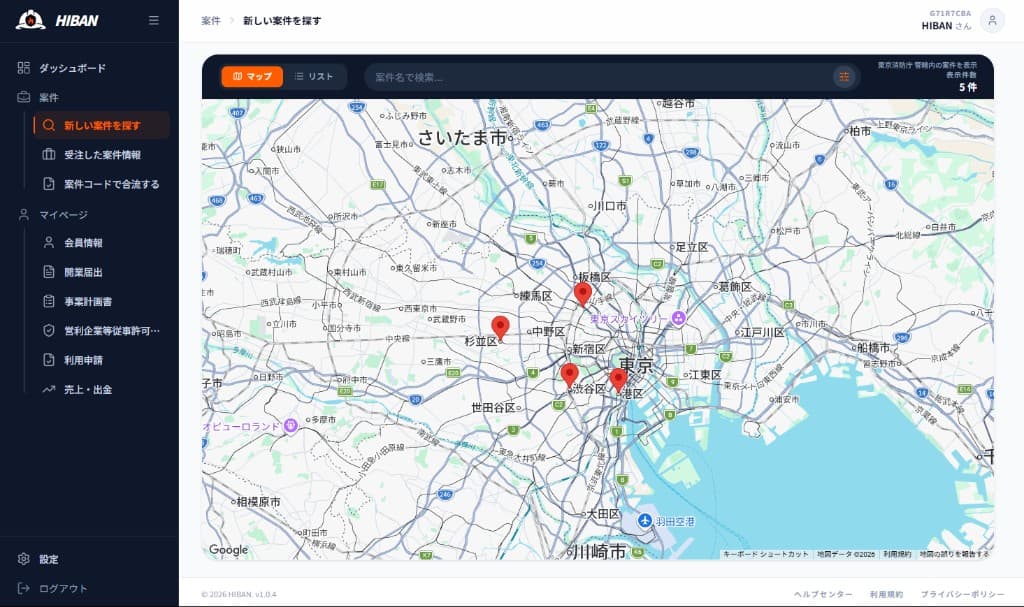Click the 事業計画書 clipboard icon
This screenshot has height=607, width=1024.
pyautogui.click(x=49, y=301)
